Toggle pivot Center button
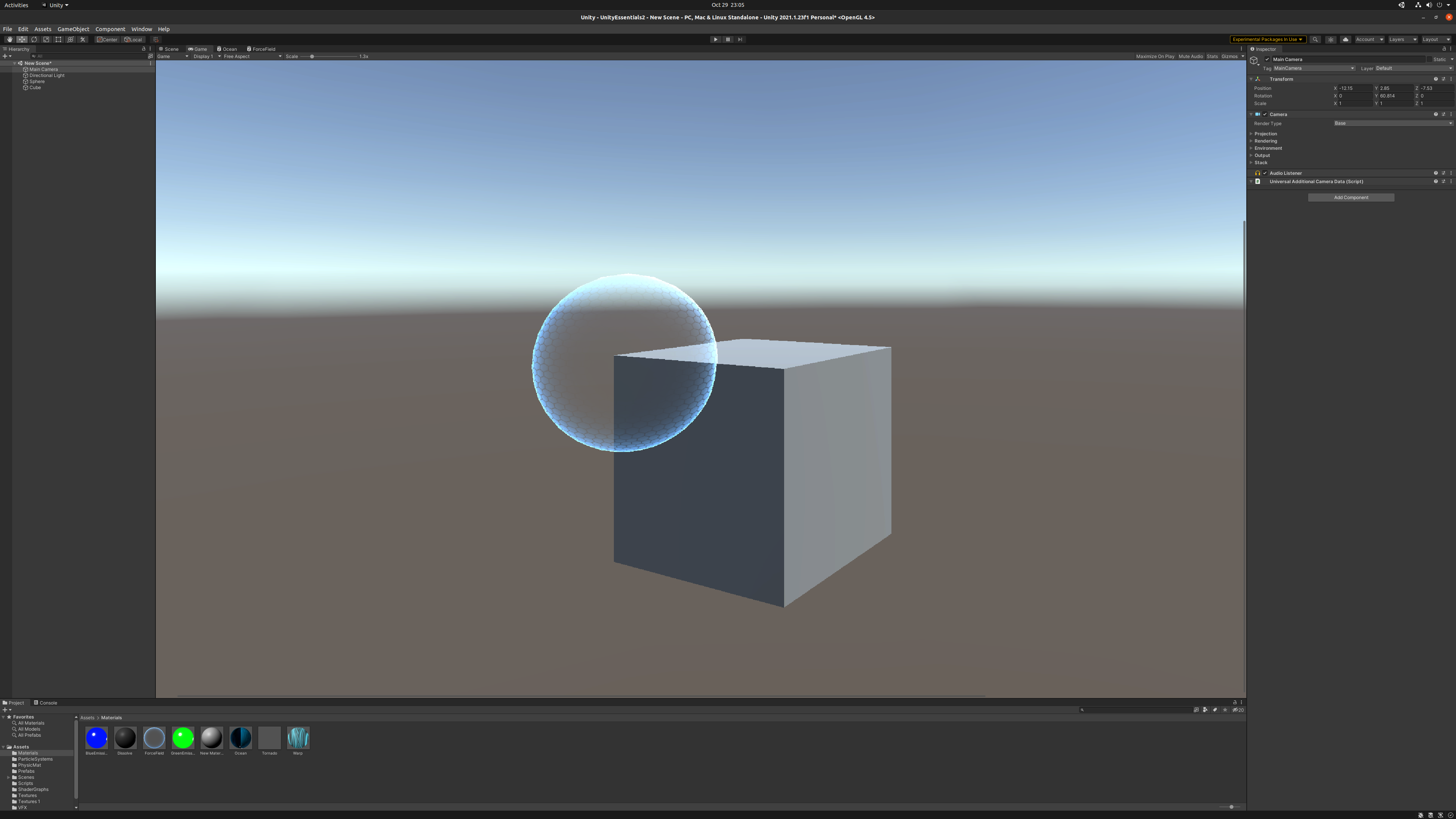This screenshot has height=819, width=1456. point(107,39)
